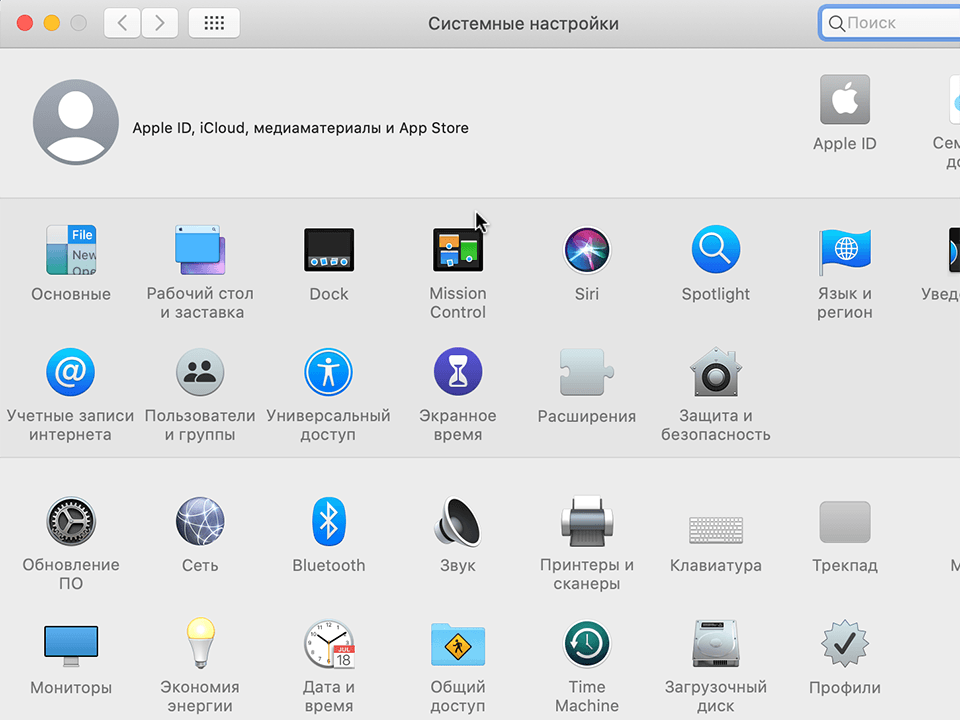Select the Звук preferences icon
The width and height of the screenshot is (960, 720).
click(457, 521)
